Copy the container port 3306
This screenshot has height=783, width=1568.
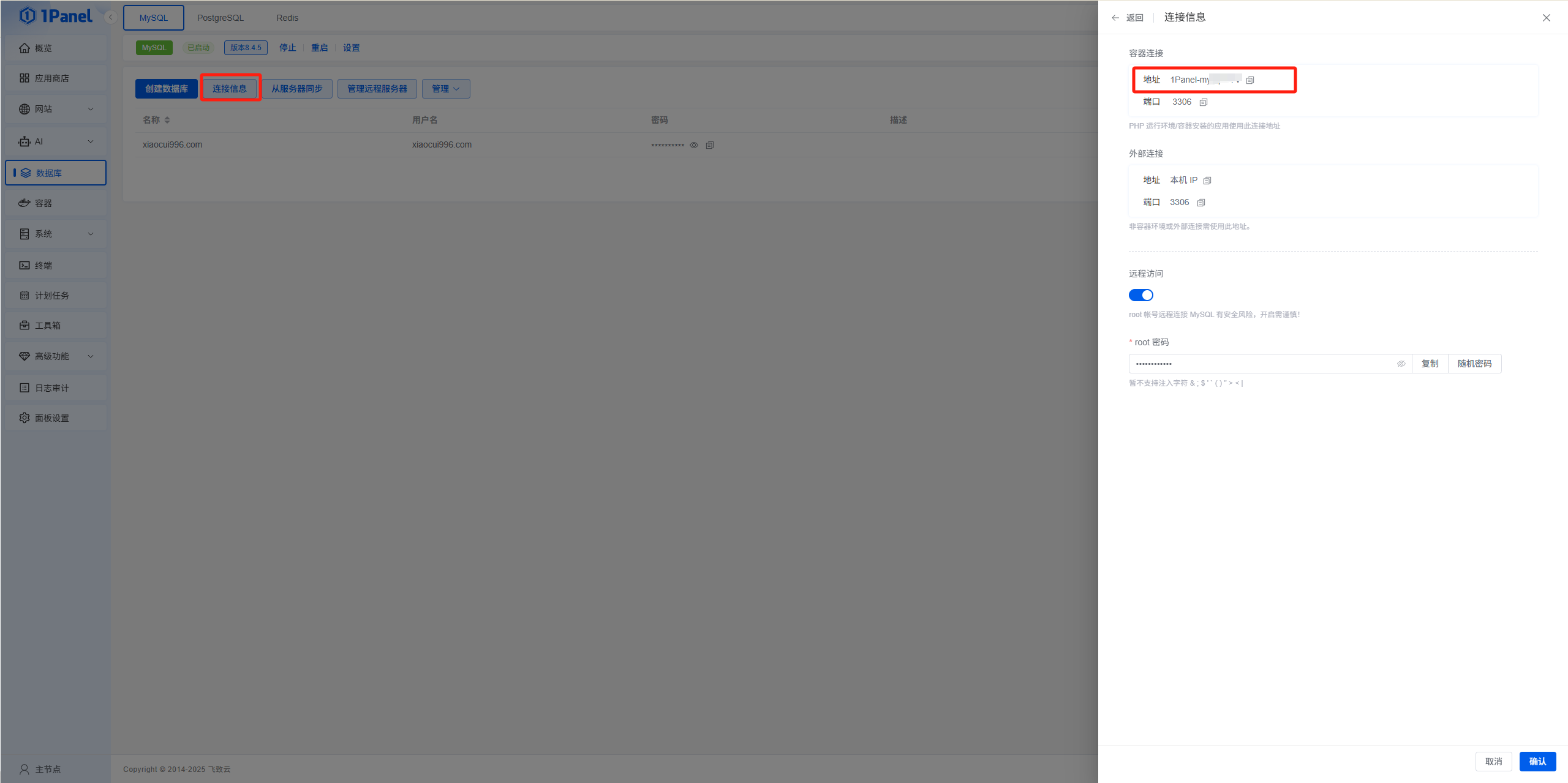click(1204, 102)
